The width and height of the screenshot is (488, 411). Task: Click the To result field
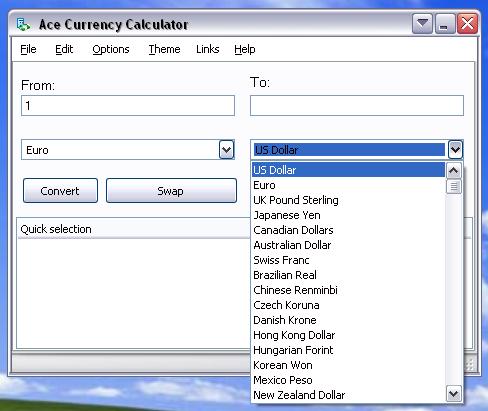tap(357, 106)
